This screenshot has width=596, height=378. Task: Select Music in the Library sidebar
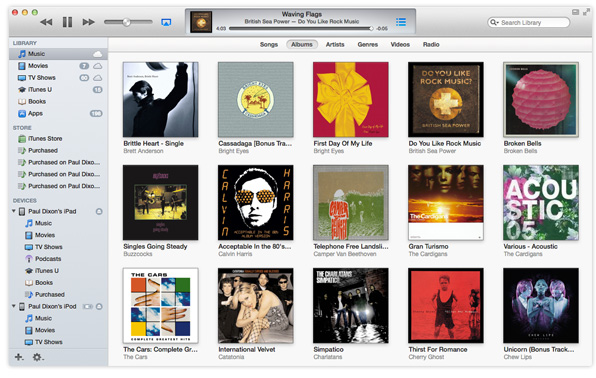[58, 54]
